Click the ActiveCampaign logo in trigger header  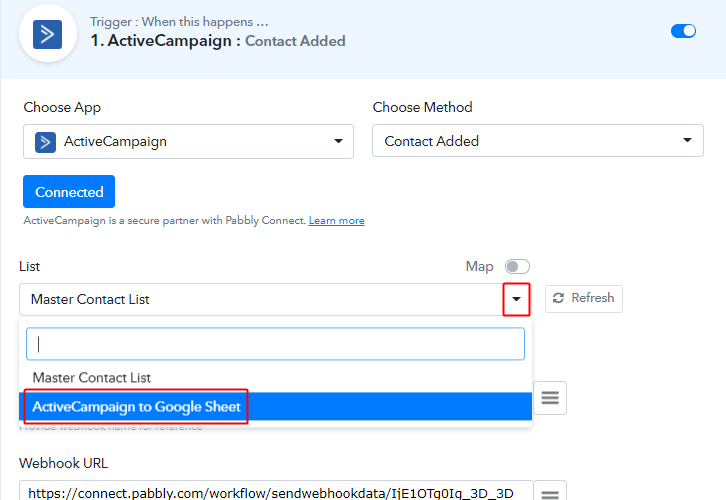coord(47,34)
